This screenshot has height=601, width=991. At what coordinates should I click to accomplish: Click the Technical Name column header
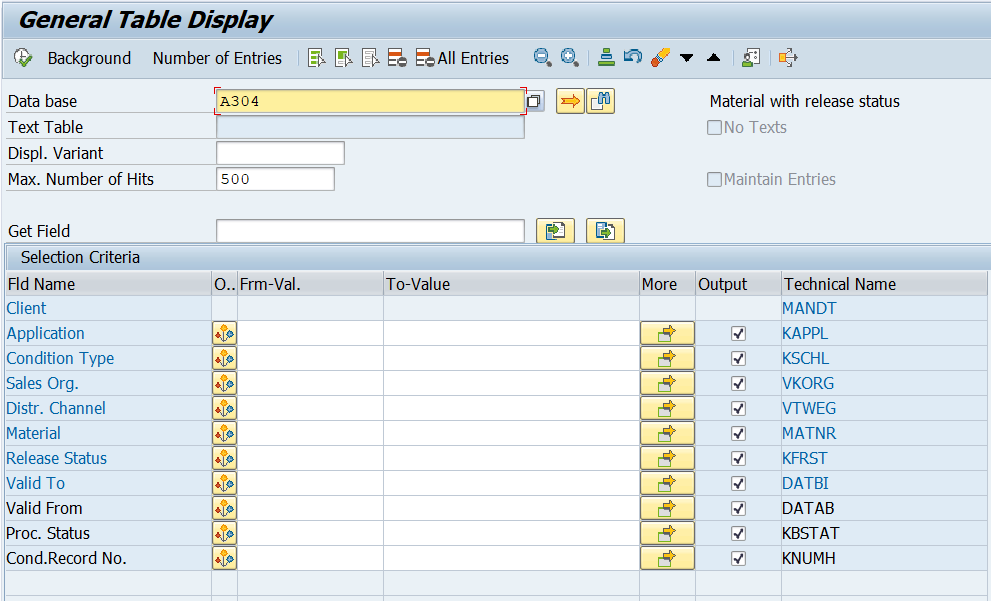tap(884, 284)
